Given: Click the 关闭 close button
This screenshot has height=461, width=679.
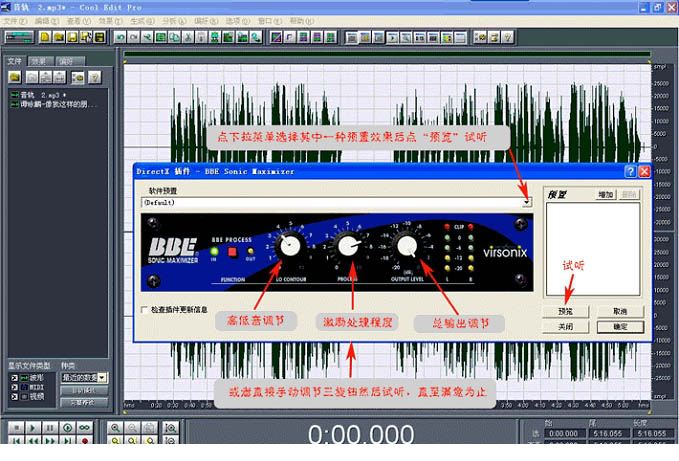Looking at the screenshot, I should [x=566, y=326].
